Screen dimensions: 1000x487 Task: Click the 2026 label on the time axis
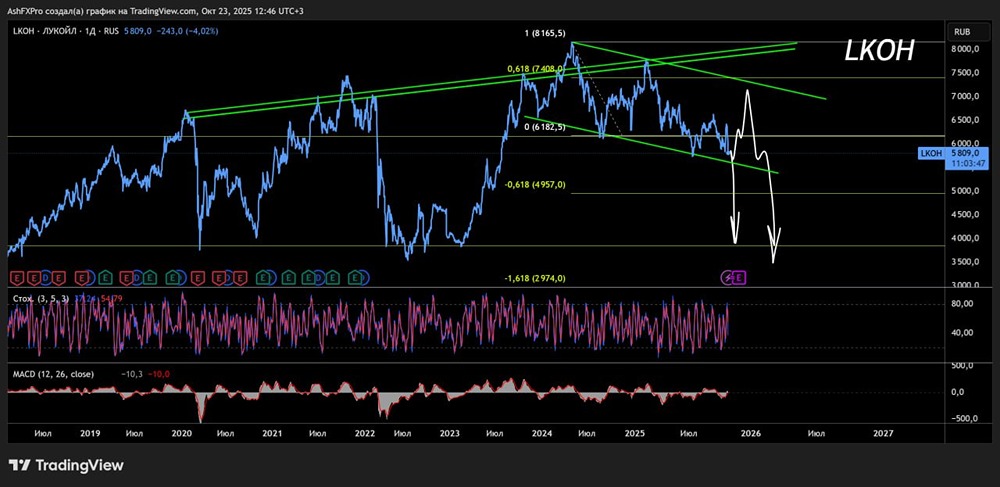(x=751, y=433)
